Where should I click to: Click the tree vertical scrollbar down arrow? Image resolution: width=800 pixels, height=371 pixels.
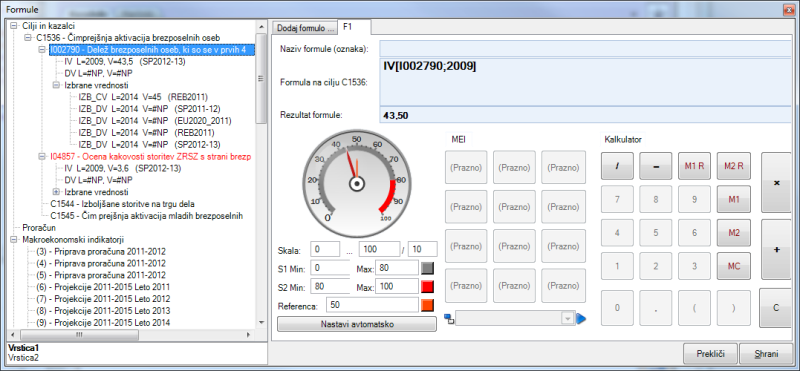coord(261,323)
